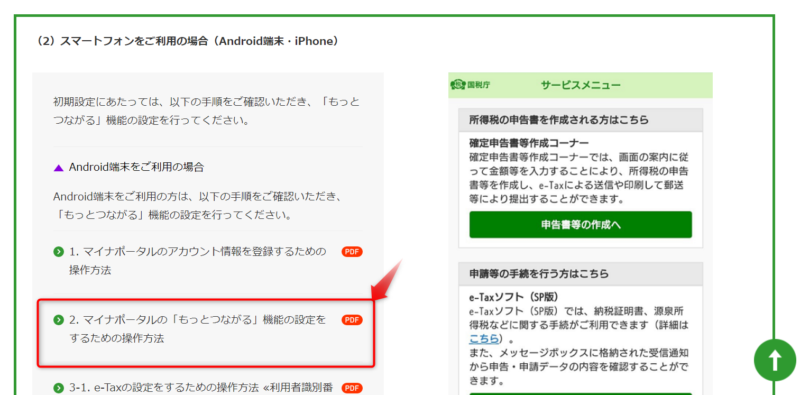Image resolution: width=800 pixels, height=395 pixels.
Task: Click green arrow bullet of item 1
Action: pyautogui.click(x=58, y=252)
